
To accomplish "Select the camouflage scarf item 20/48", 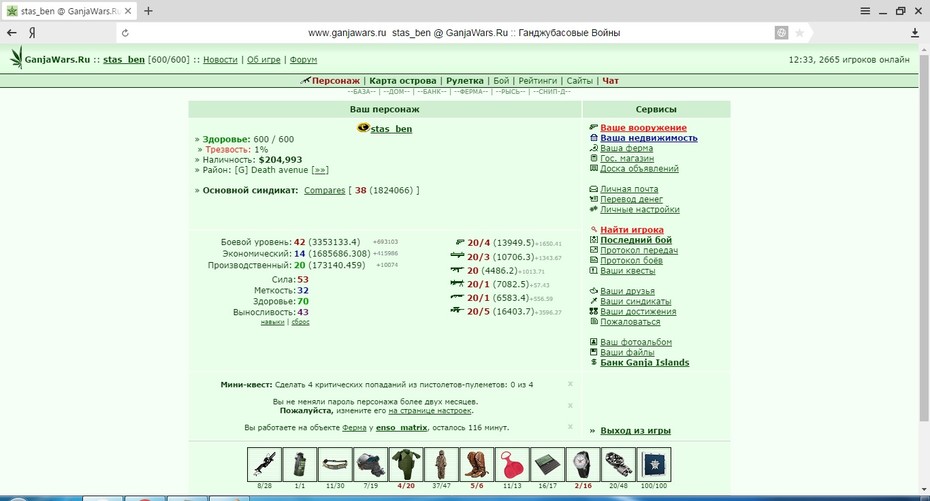I will pos(618,464).
